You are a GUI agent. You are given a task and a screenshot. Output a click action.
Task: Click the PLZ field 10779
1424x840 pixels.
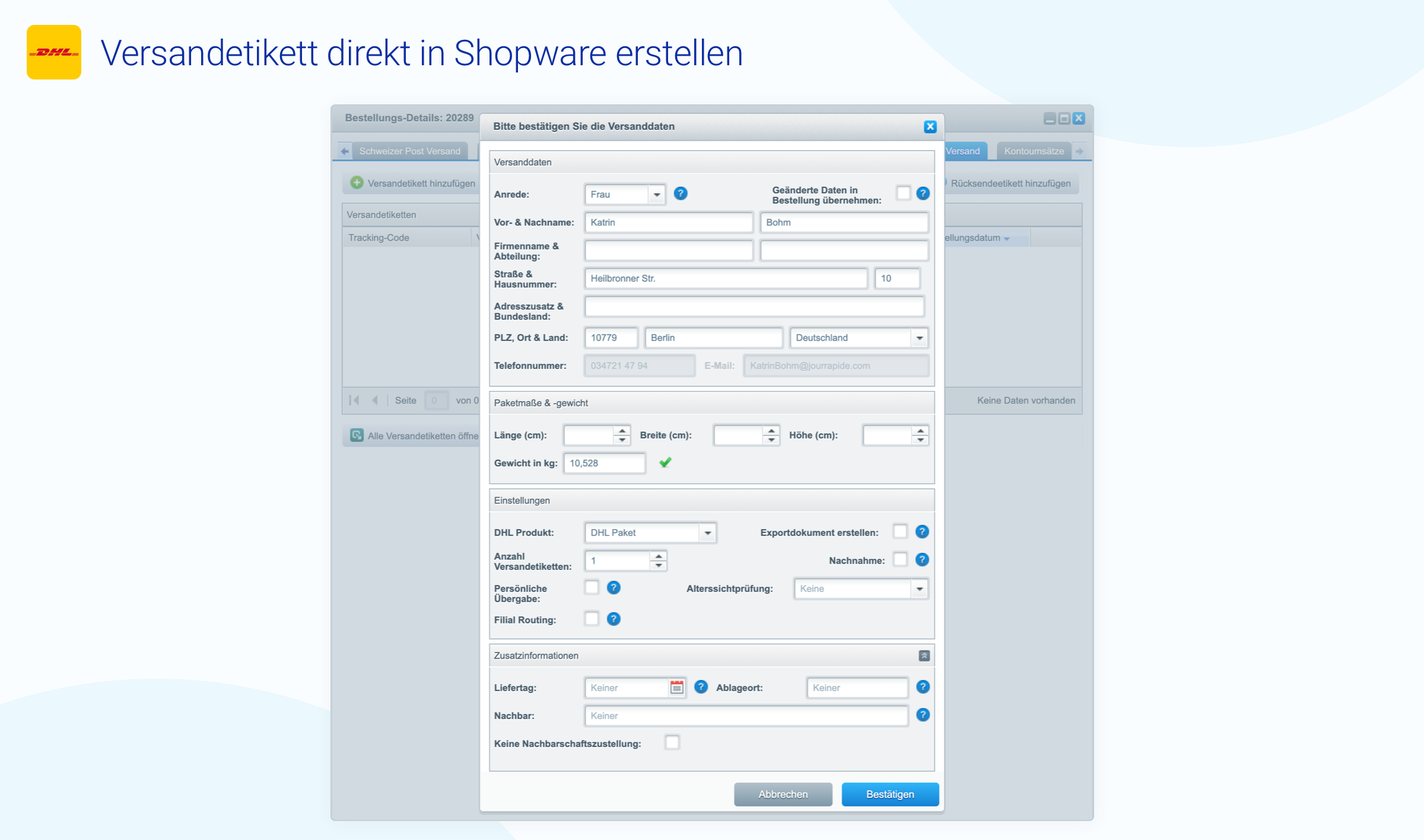[611, 338]
